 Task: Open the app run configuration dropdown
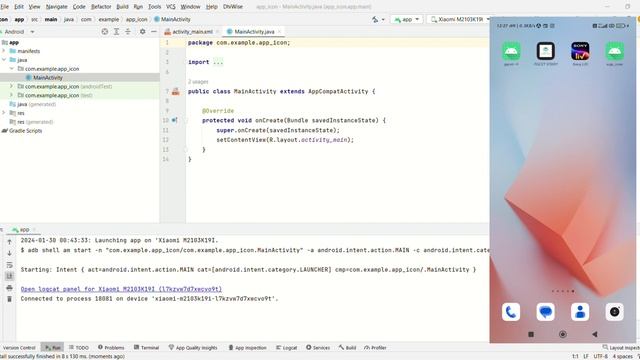[x=407, y=19]
